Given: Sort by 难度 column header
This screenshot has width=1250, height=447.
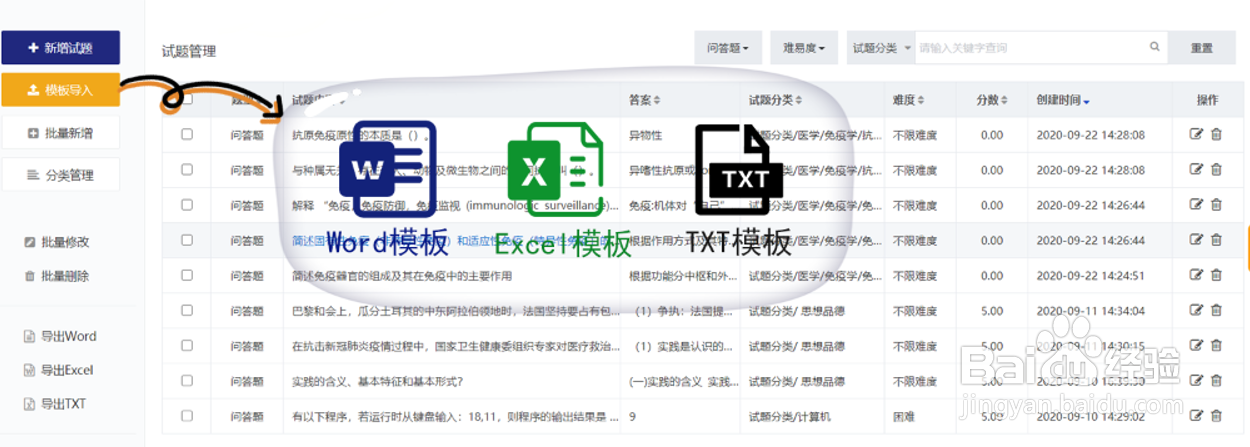Looking at the screenshot, I should (908, 100).
